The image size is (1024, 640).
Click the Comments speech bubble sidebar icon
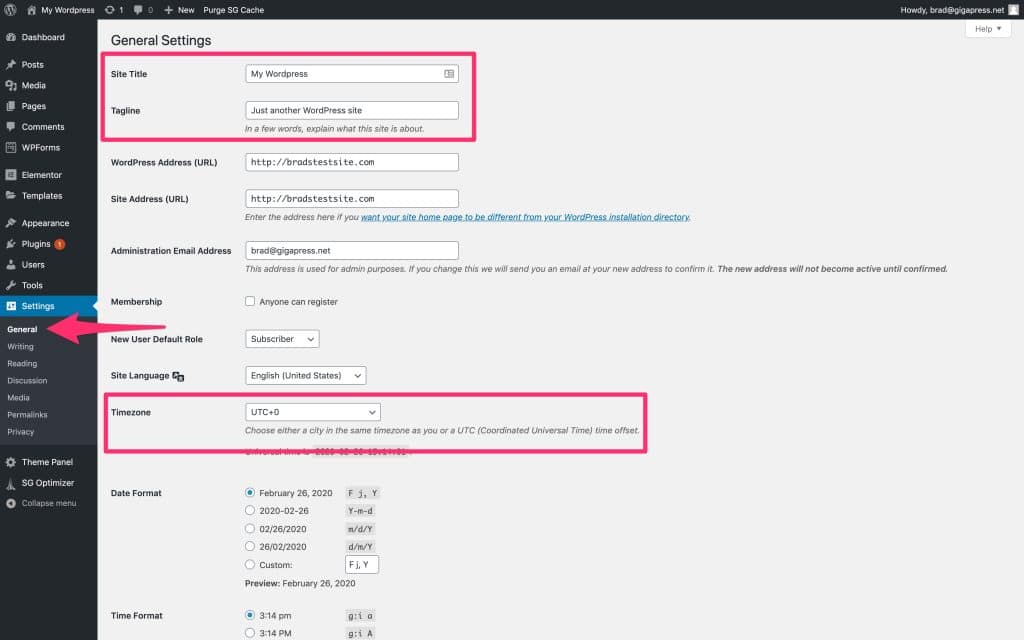11,127
